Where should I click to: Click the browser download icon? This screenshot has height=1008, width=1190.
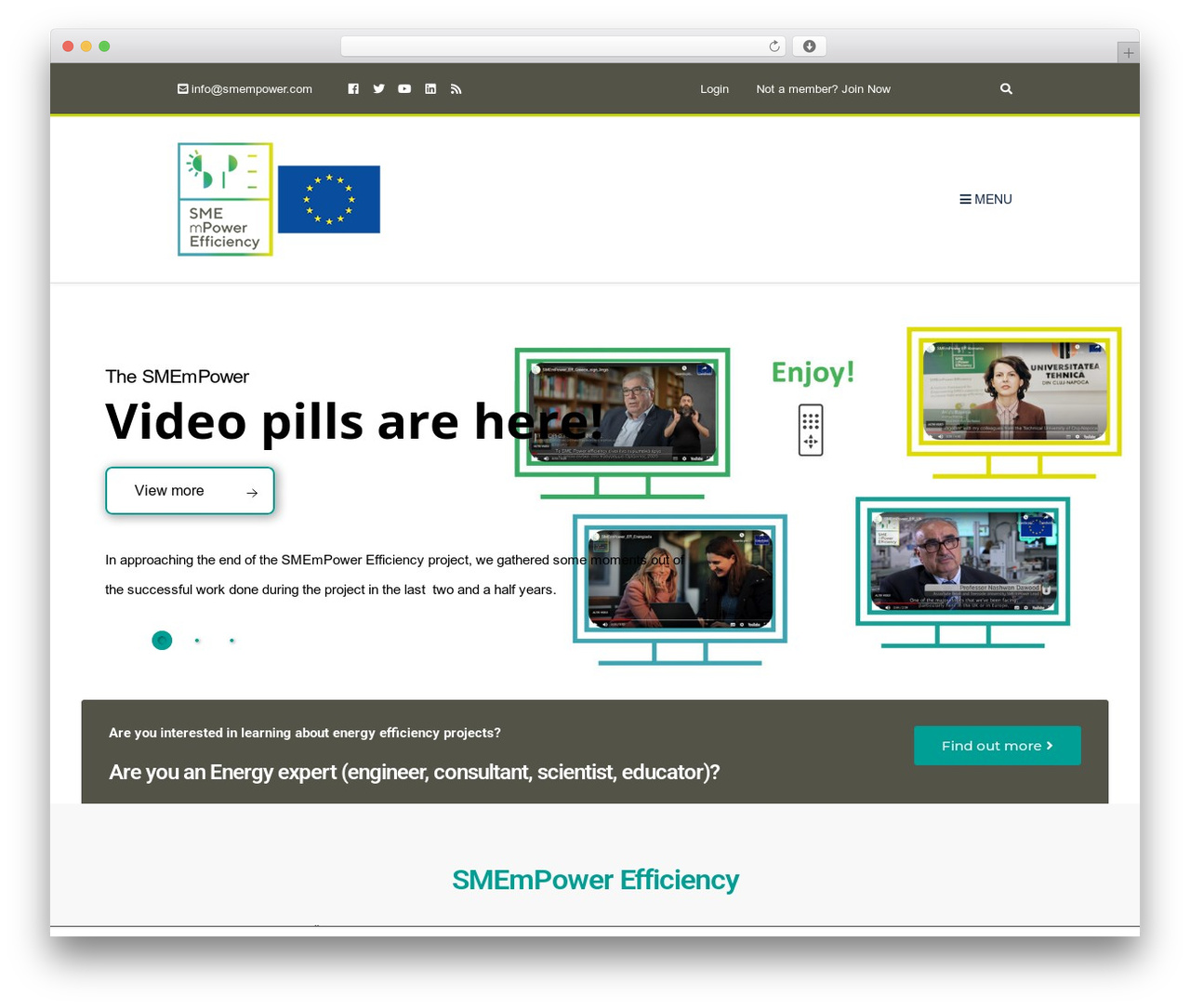click(810, 46)
